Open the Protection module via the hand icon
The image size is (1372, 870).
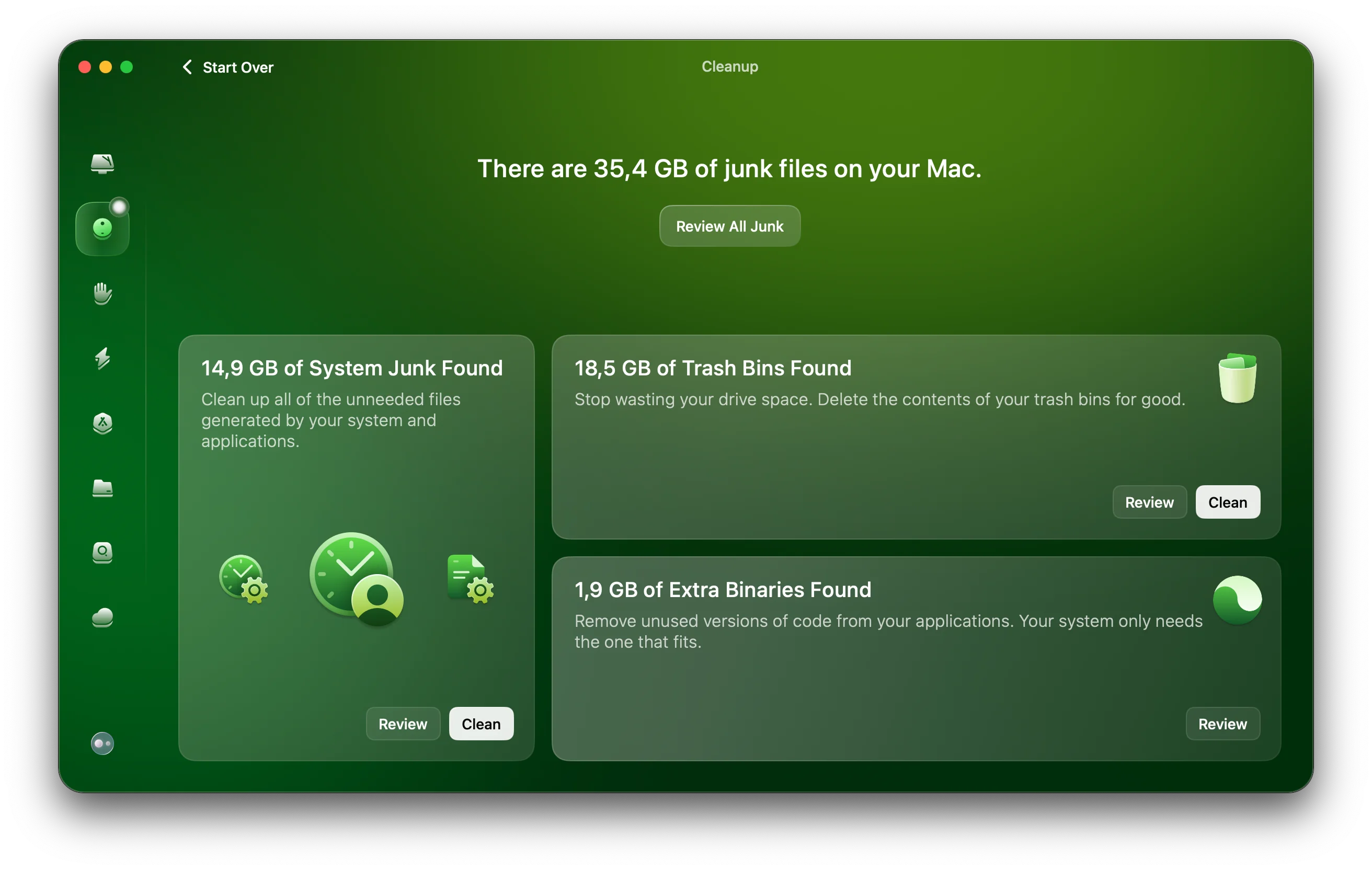102,294
